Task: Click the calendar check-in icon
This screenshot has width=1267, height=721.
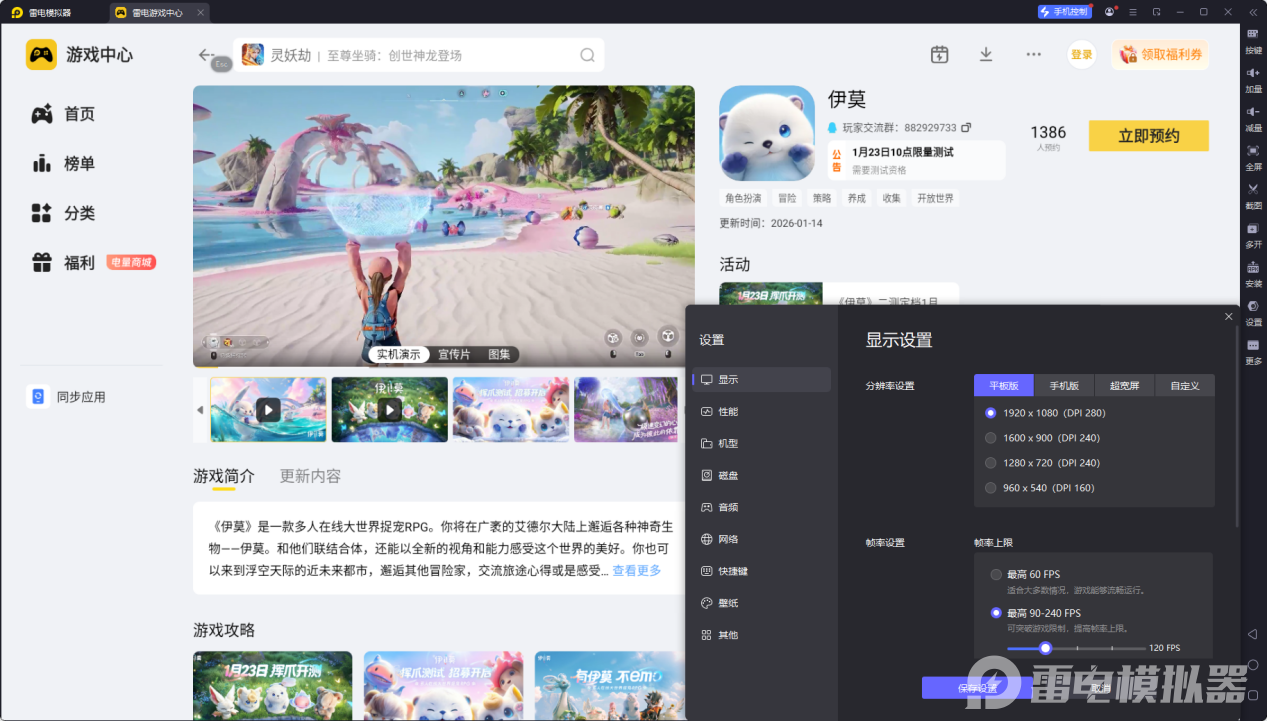Action: [939, 54]
